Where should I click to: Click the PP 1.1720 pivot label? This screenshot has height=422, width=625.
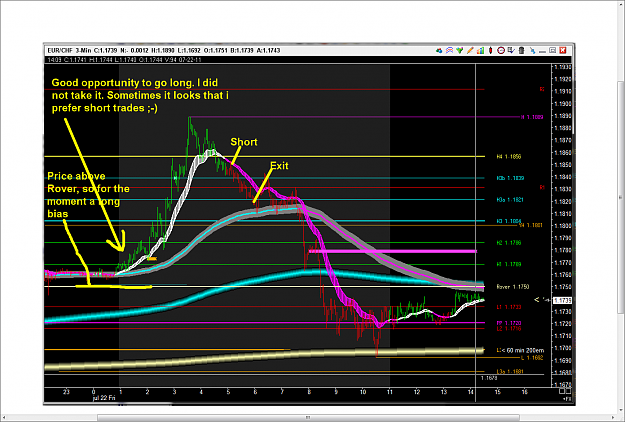pos(509,323)
